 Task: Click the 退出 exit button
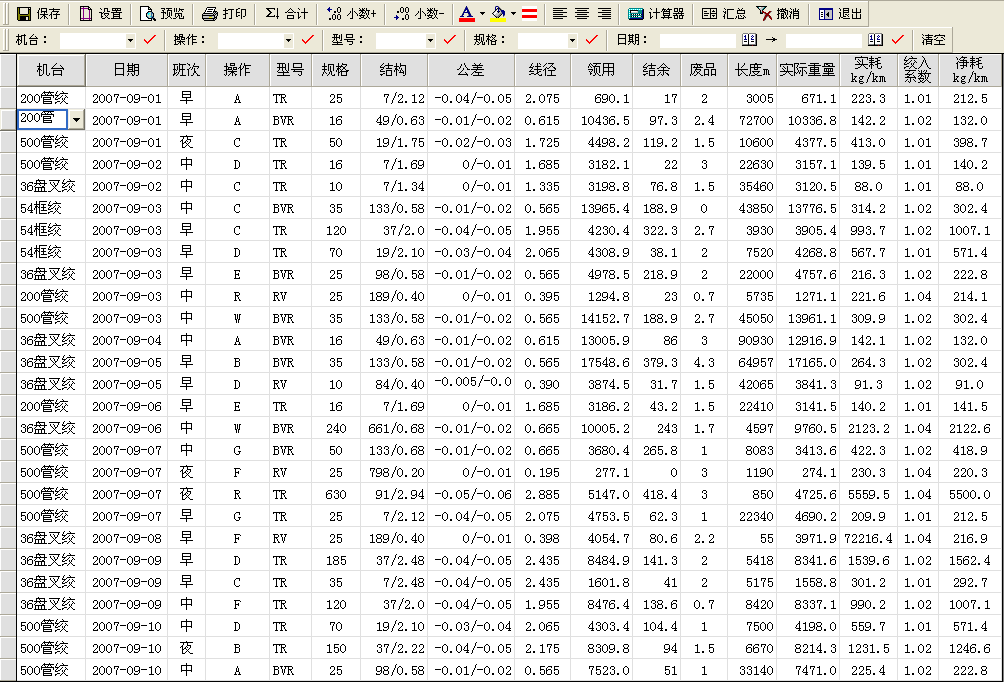click(x=839, y=14)
